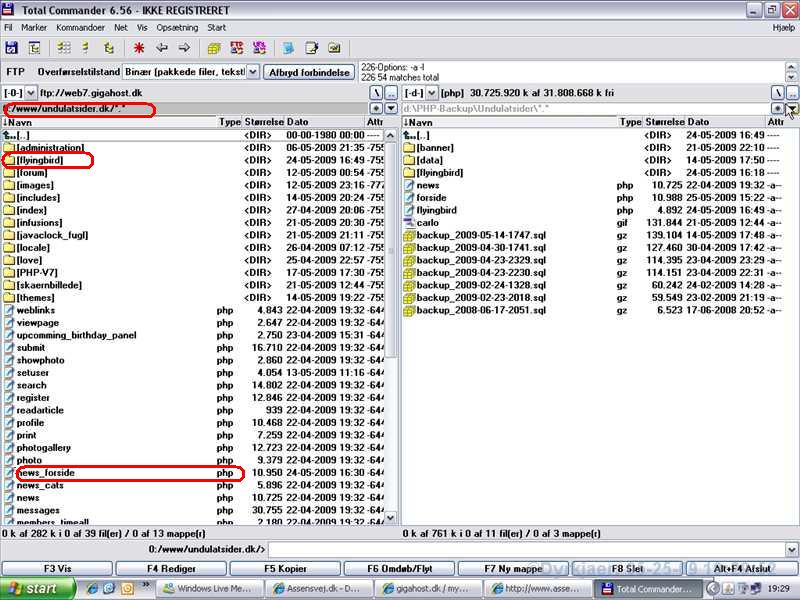Image resolution: width=800 pixels, height=600 pixels.
Task: Open right panel directory history arrow
Action: (791, 109)
